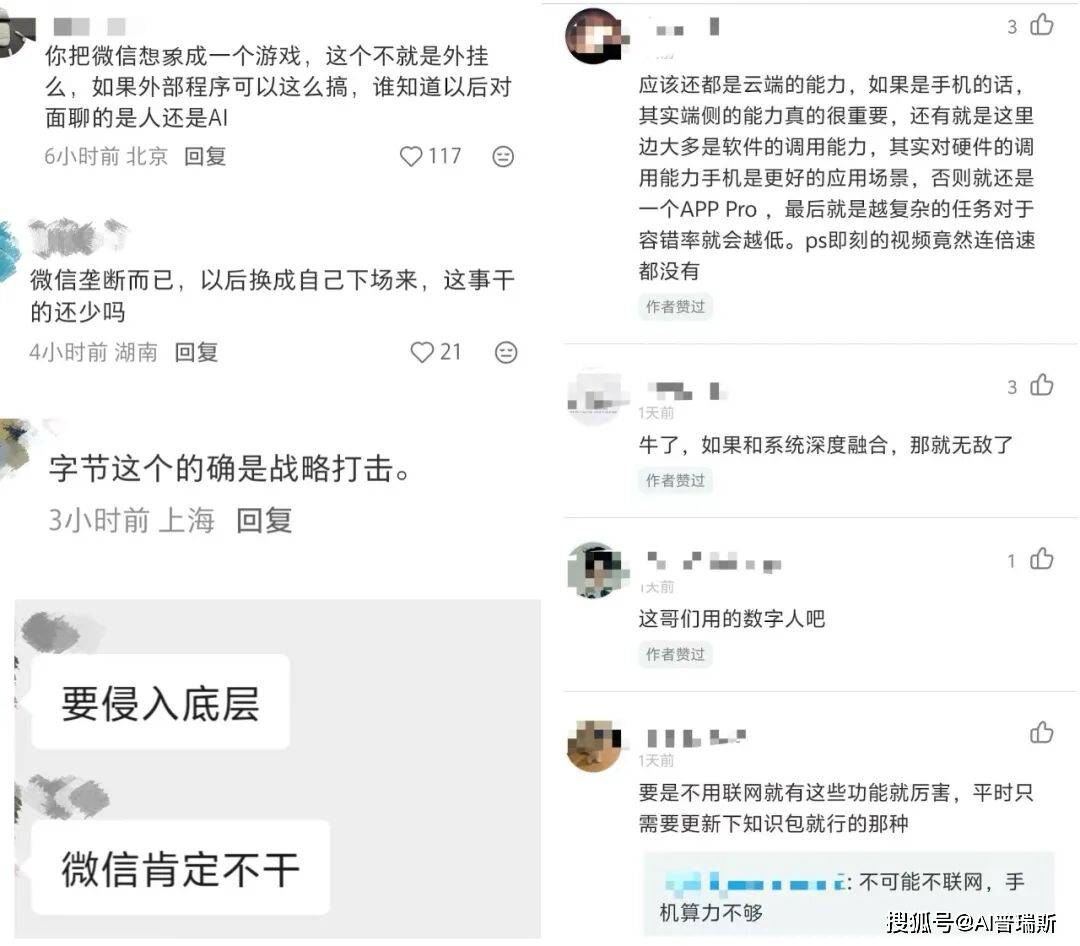Tap the 要侵入底层 chat bubble
Screen dimensions: 1080x946
point(160,702)
